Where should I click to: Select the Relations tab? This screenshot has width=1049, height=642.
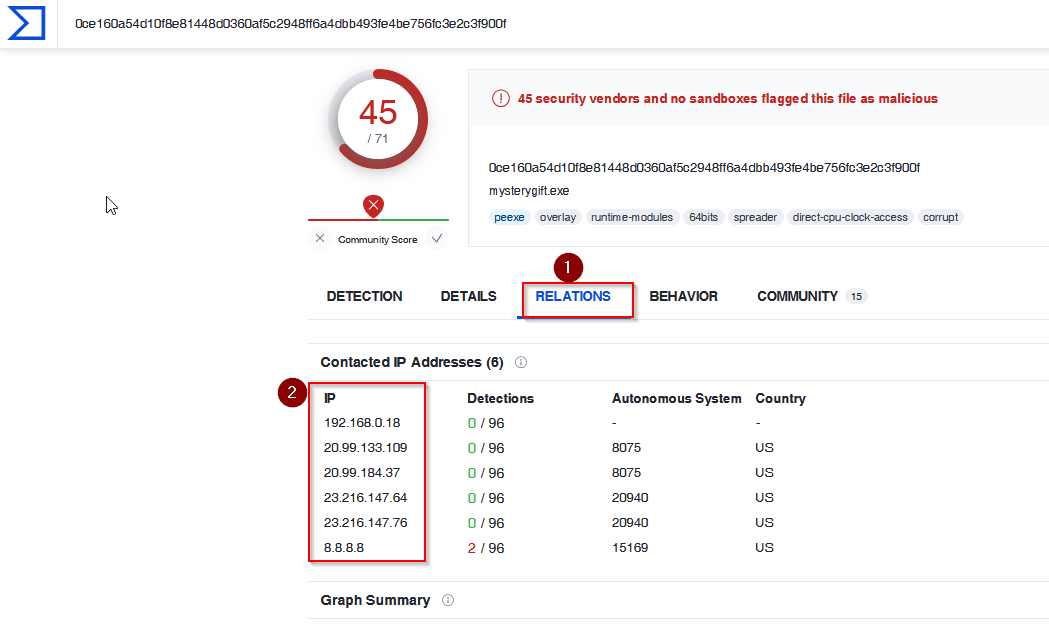(x=573, y=296)
